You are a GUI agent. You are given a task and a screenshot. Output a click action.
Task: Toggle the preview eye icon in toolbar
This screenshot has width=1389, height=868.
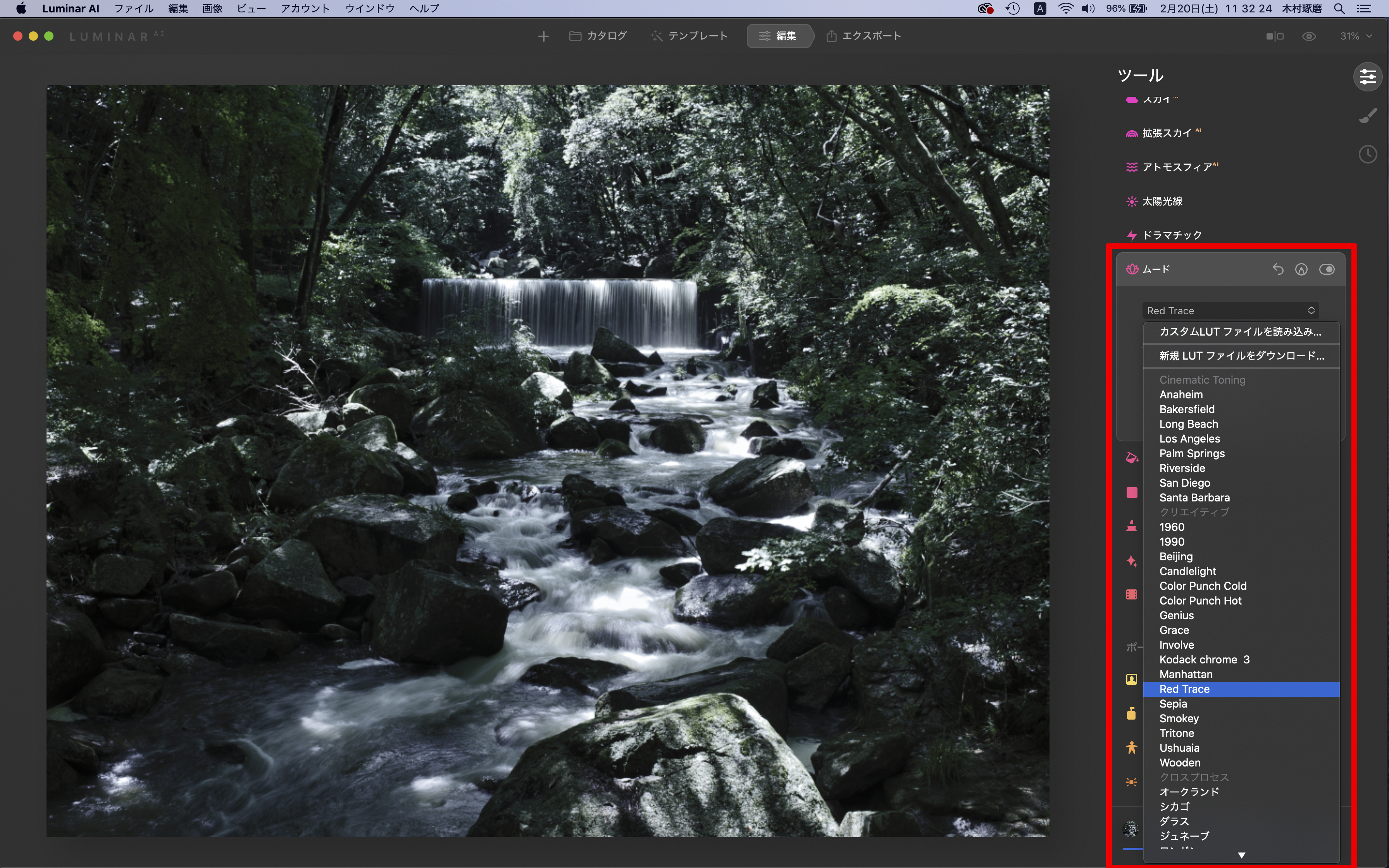click(x=1309, y=36)
